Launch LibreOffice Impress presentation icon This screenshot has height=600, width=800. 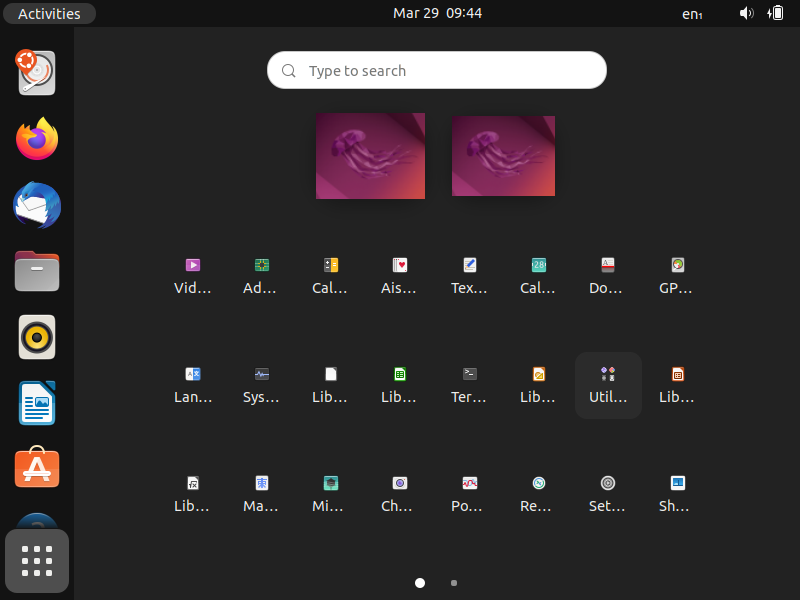click(x=677, y=385)
